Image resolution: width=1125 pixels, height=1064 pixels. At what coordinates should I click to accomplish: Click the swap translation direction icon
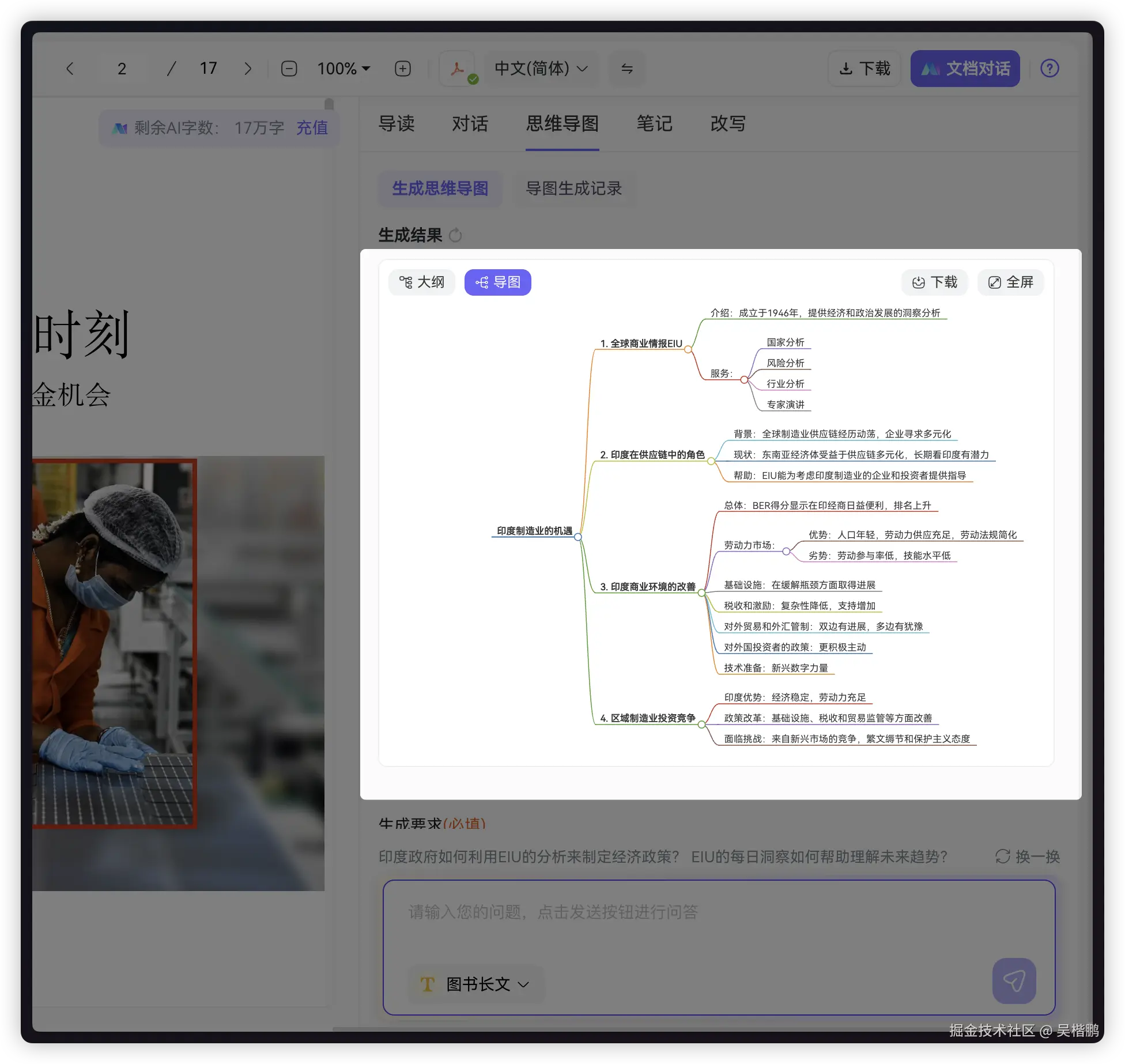[627, 69]
